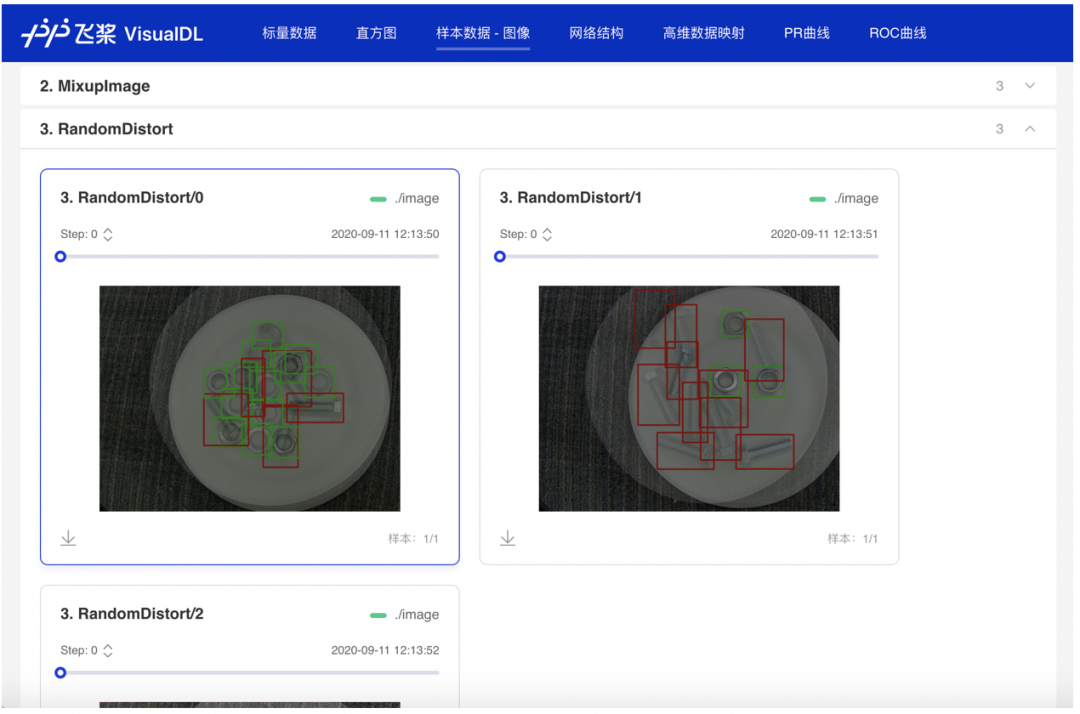The image size is (1080, 714).
Task: Download the RandomDistort/1 image
Action: click(x=508, y=538)
